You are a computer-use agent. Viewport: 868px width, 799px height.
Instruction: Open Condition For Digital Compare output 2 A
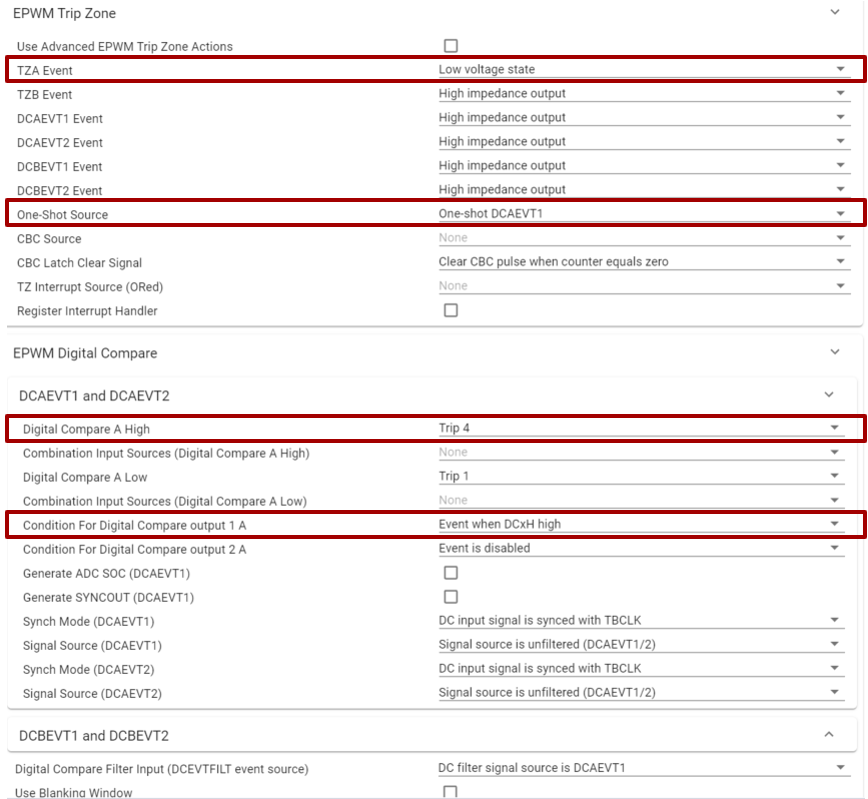click(x=642, y=548)
